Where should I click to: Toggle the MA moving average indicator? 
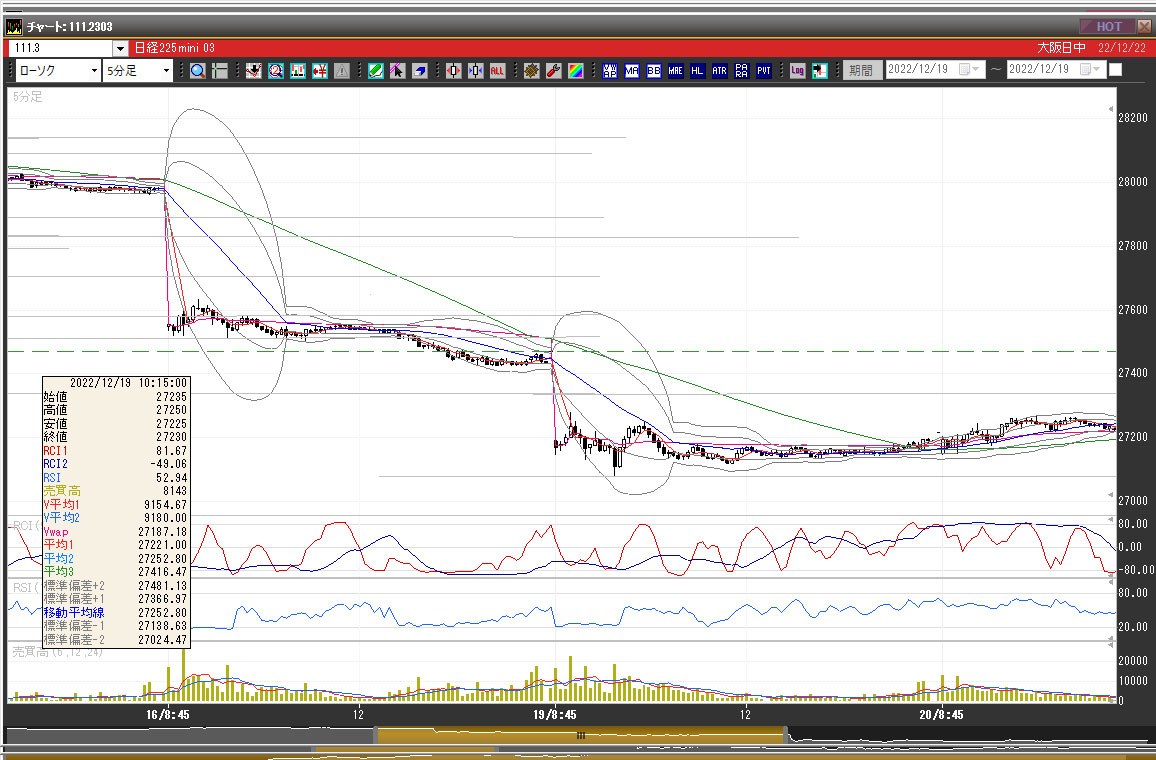click(632, 71)
